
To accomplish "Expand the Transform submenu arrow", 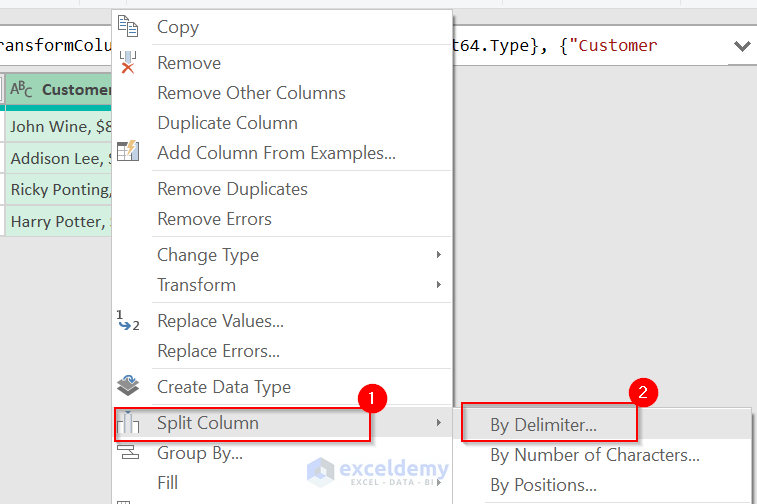I will [x=438, y=284].
